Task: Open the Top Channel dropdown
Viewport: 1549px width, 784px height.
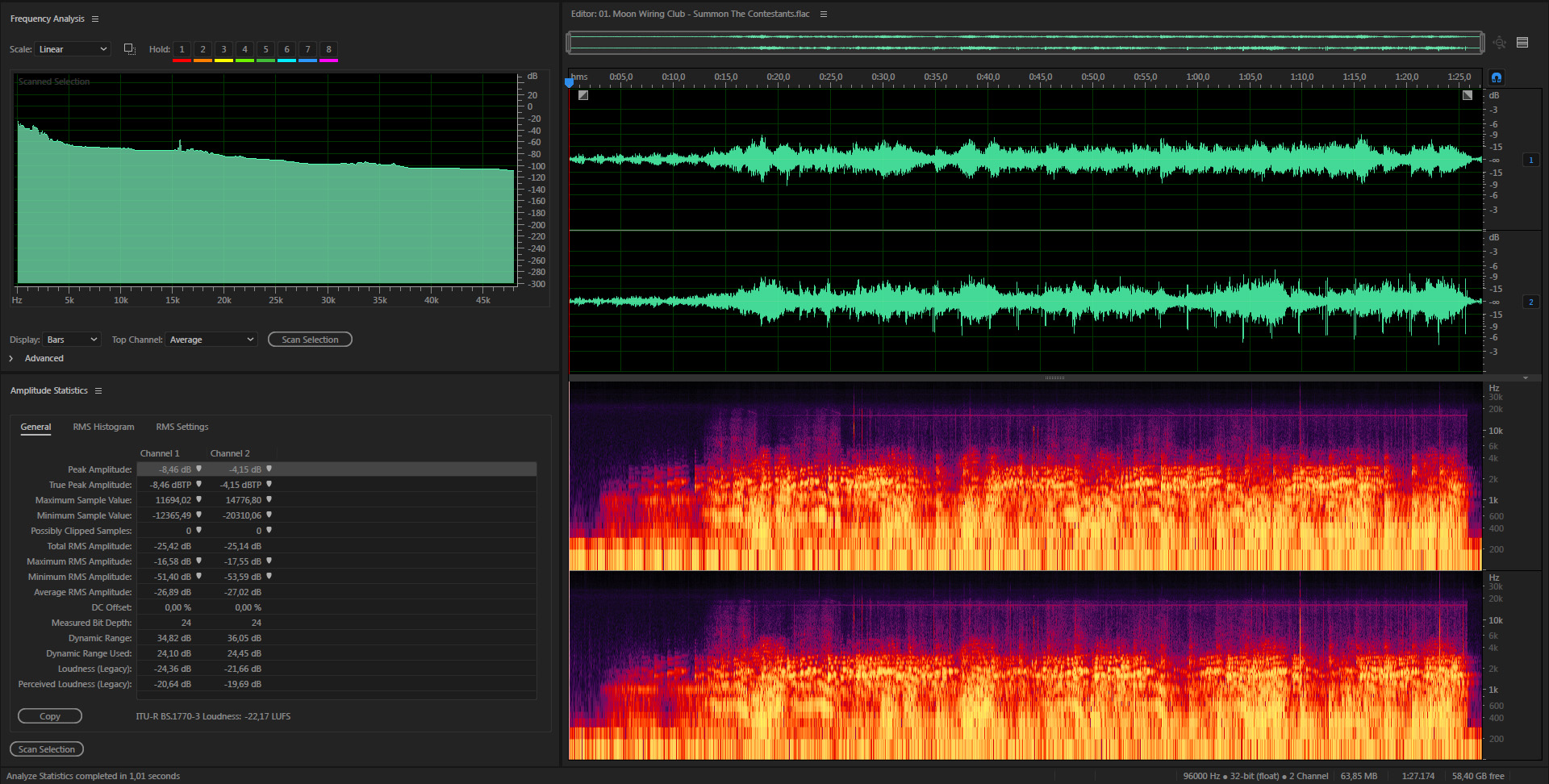Action: coord(211,340)
